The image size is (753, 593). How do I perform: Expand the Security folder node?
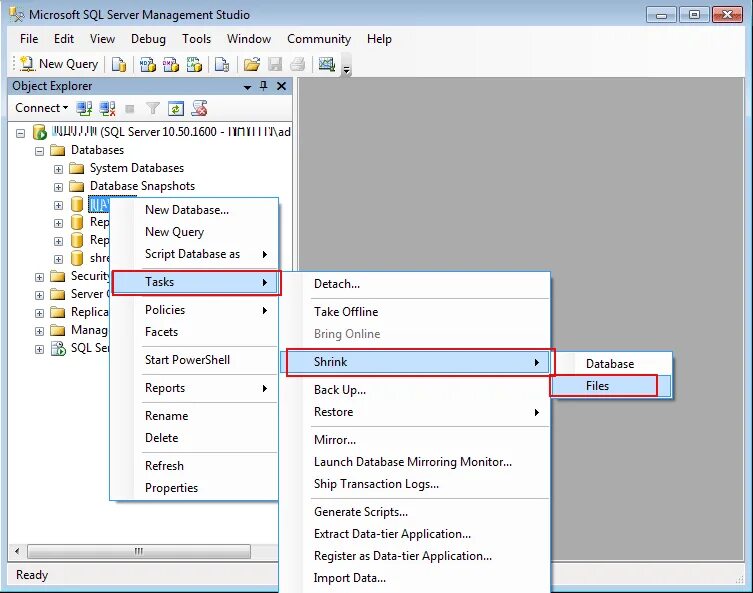39,277
